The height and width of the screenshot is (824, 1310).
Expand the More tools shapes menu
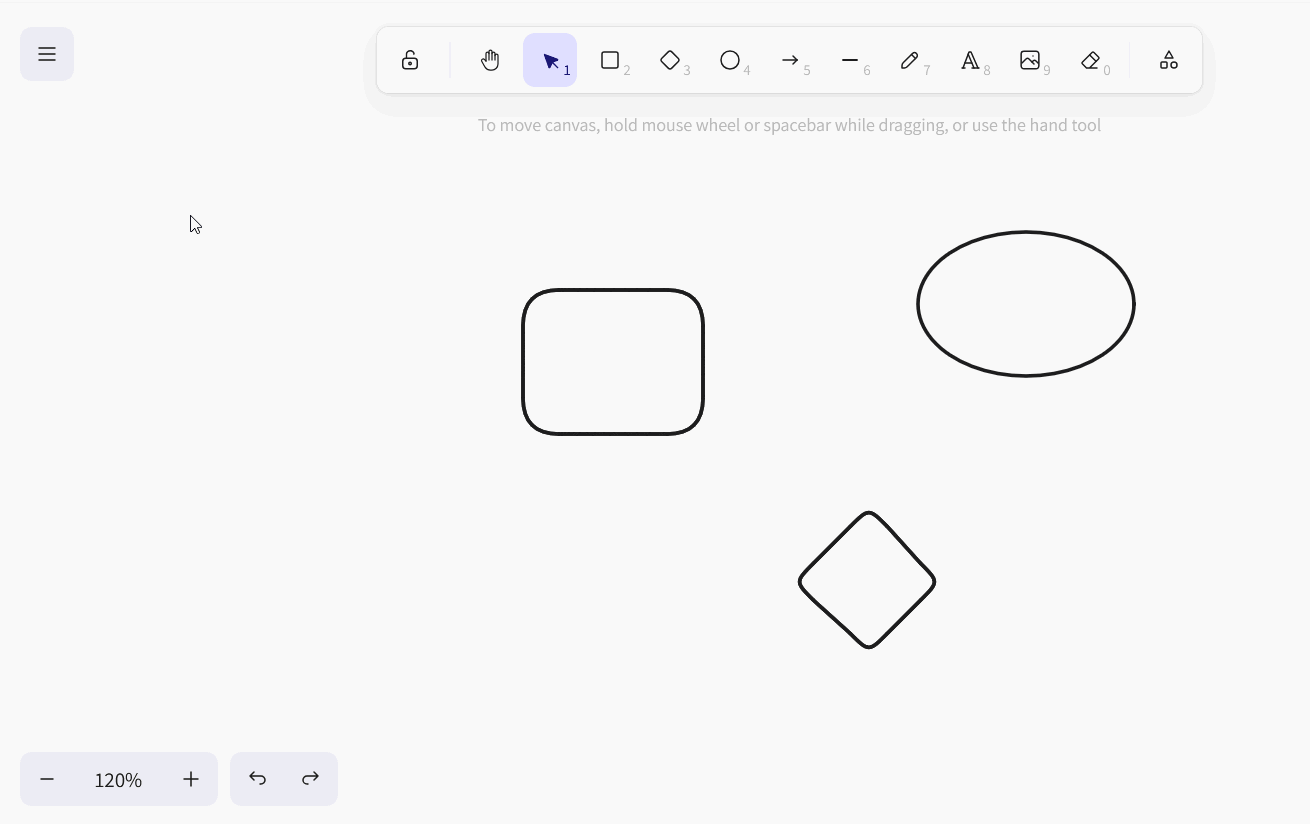click(1168, 61)
